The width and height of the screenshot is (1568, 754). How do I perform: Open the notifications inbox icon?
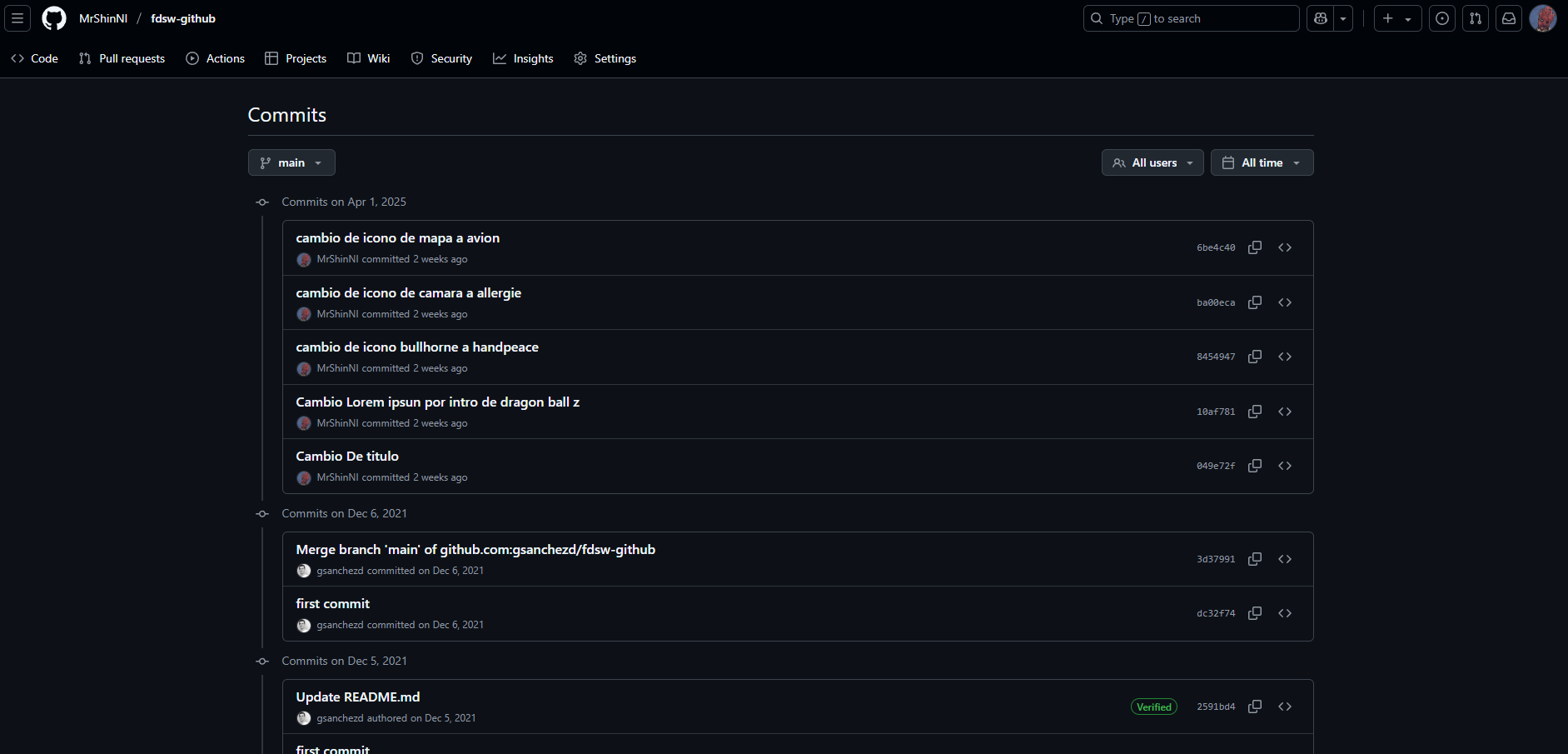pyautogui.click(x=1509, y=18)
